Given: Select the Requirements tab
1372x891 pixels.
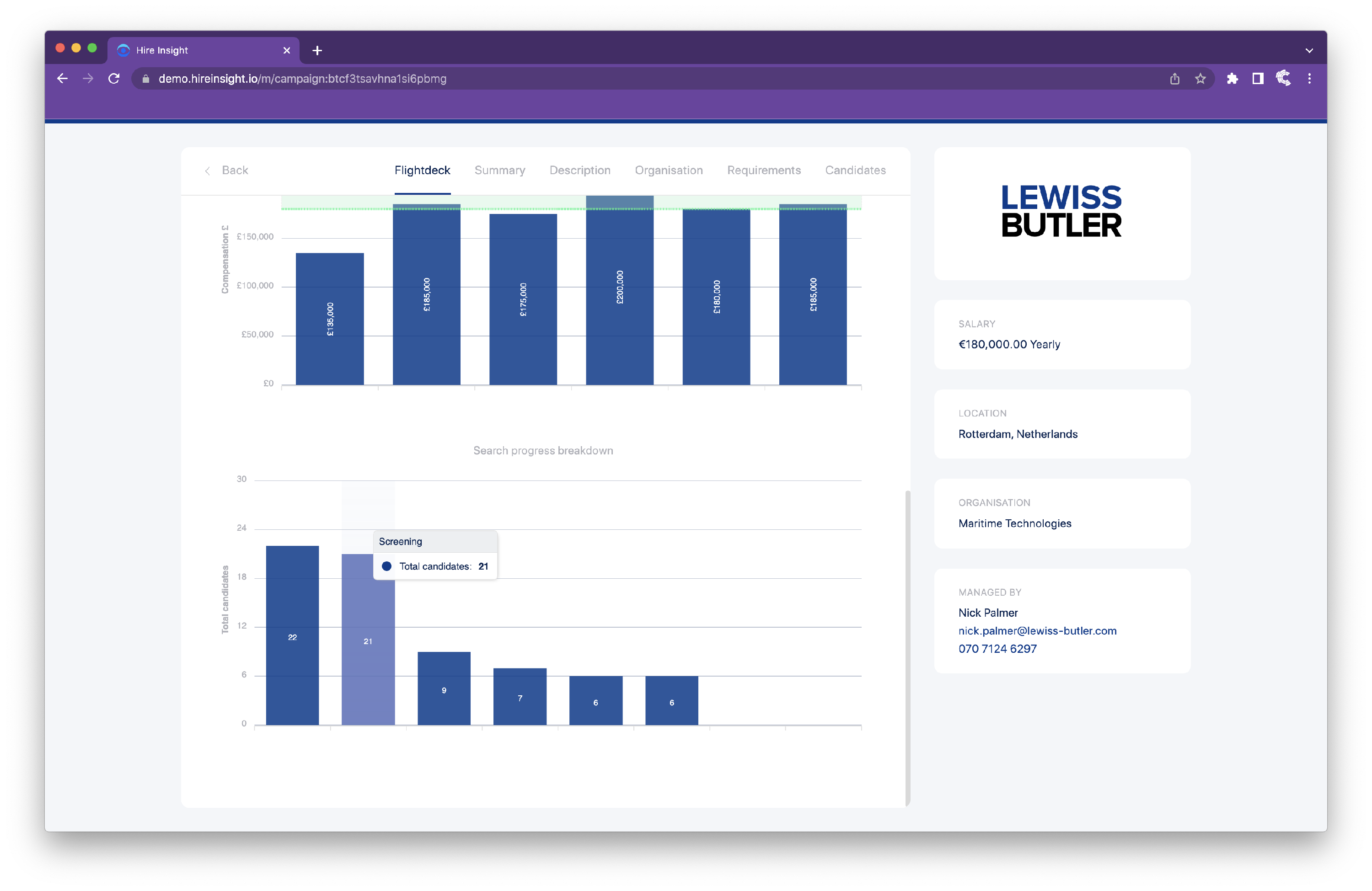Looking at the screenshot, I should 763,170.
